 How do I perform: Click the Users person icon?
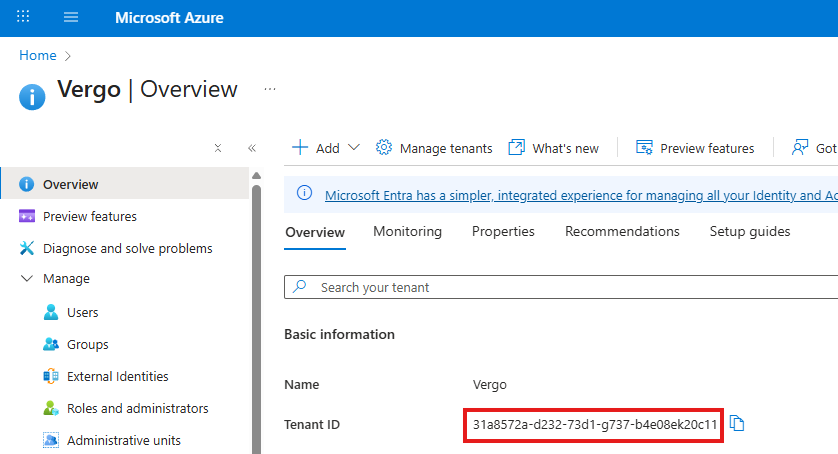pos(51,312)
